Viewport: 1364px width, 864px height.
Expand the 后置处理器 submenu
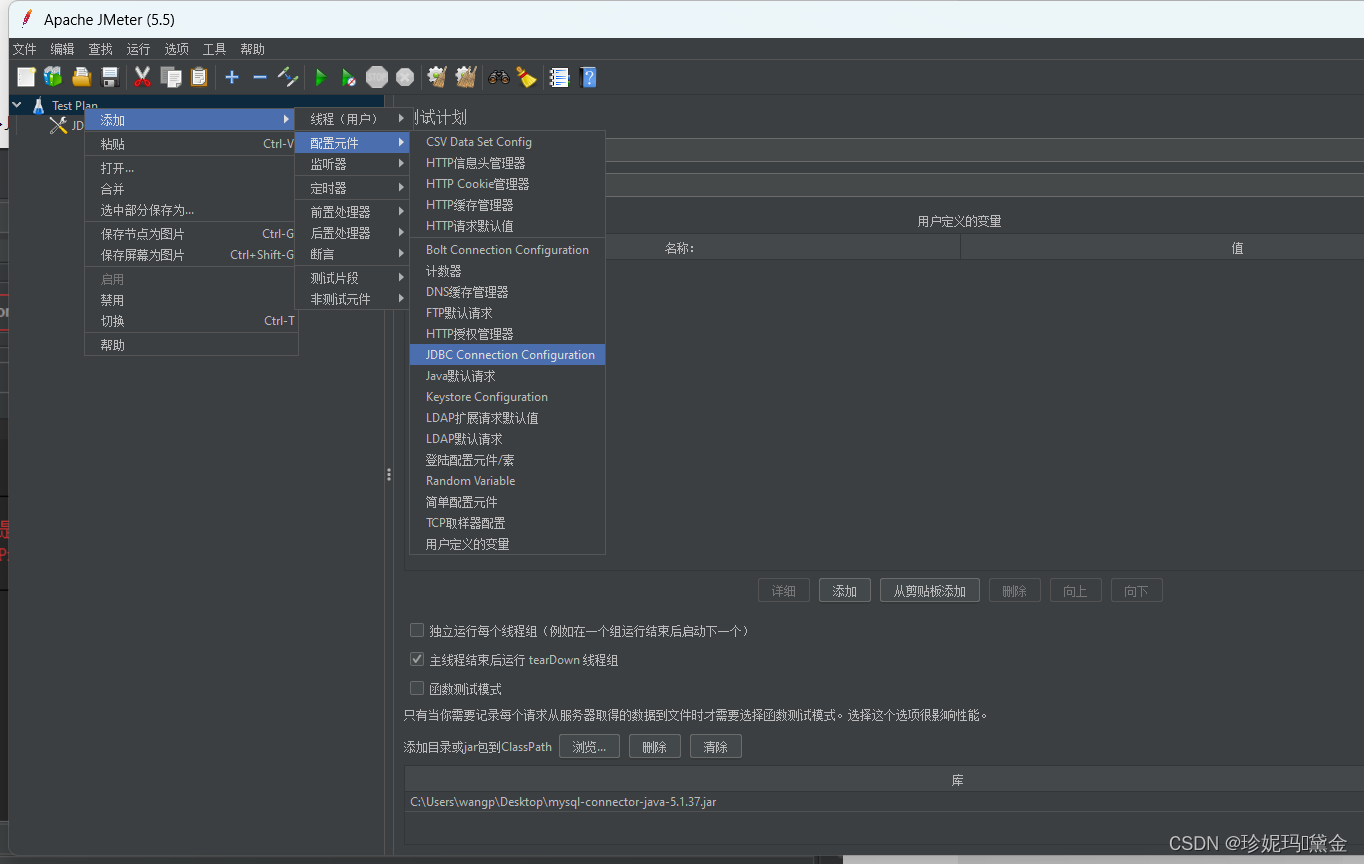tap(352, 233)
